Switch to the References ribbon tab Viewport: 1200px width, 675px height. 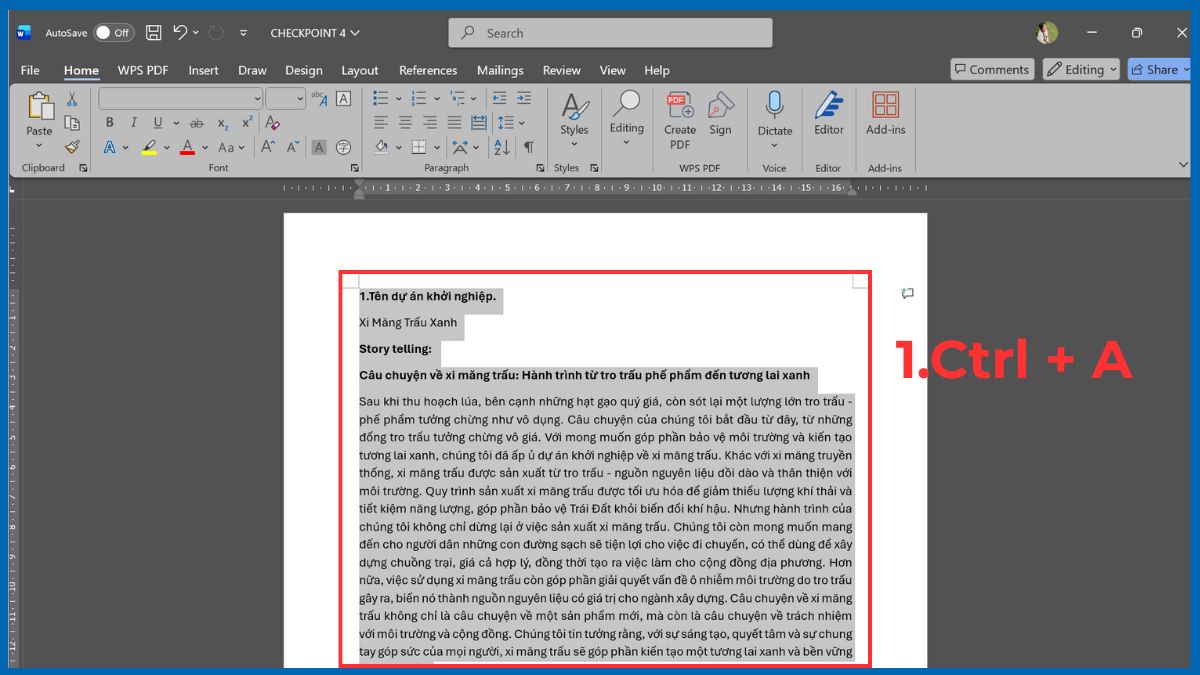(x=428, y=70)
